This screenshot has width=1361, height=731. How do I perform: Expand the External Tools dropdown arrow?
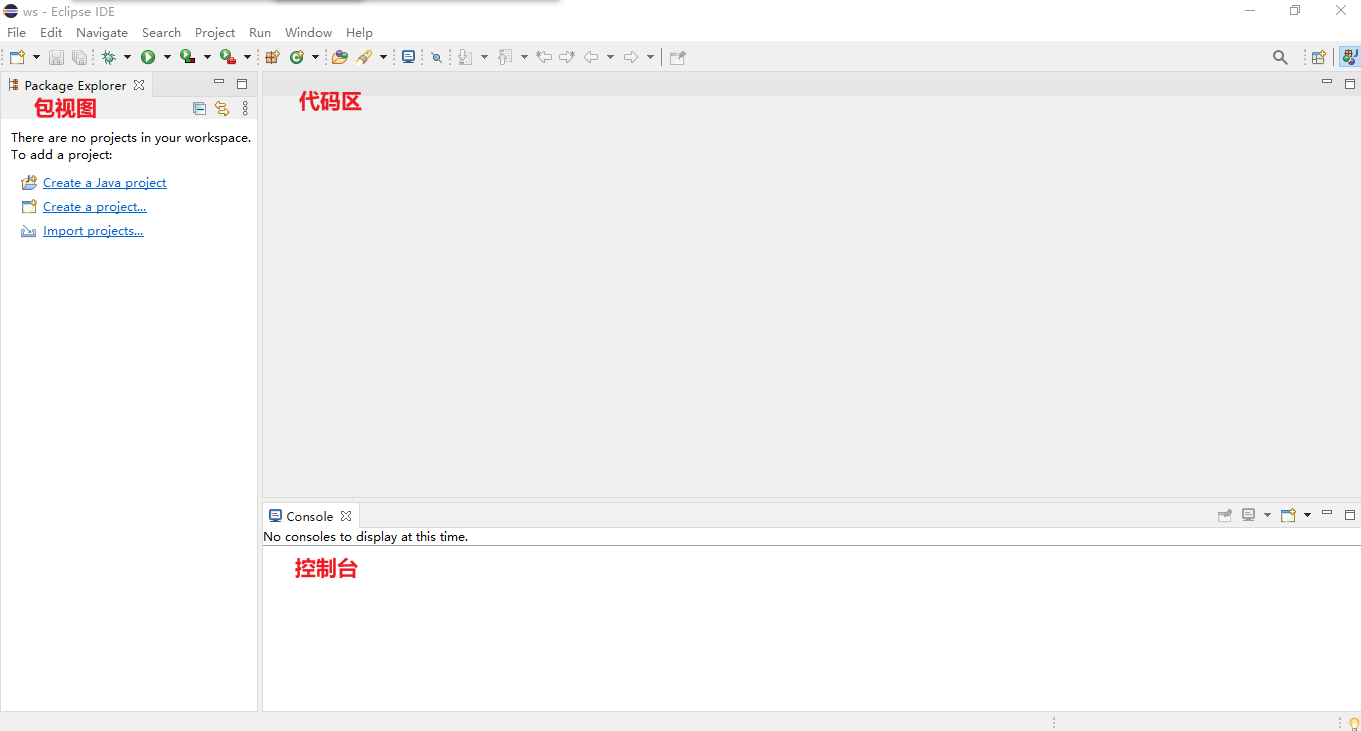point(247,57)
